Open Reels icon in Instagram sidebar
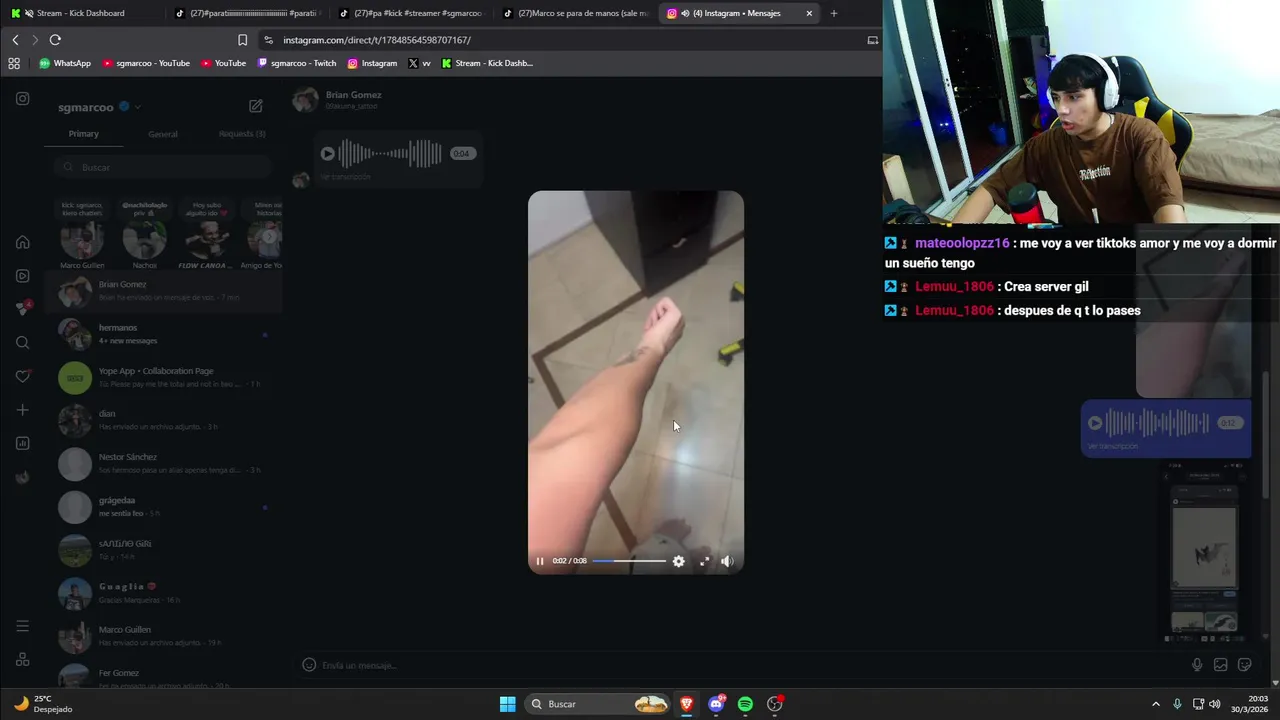The width and height of the screenshot is (1280, 720). tap(22, 276)
